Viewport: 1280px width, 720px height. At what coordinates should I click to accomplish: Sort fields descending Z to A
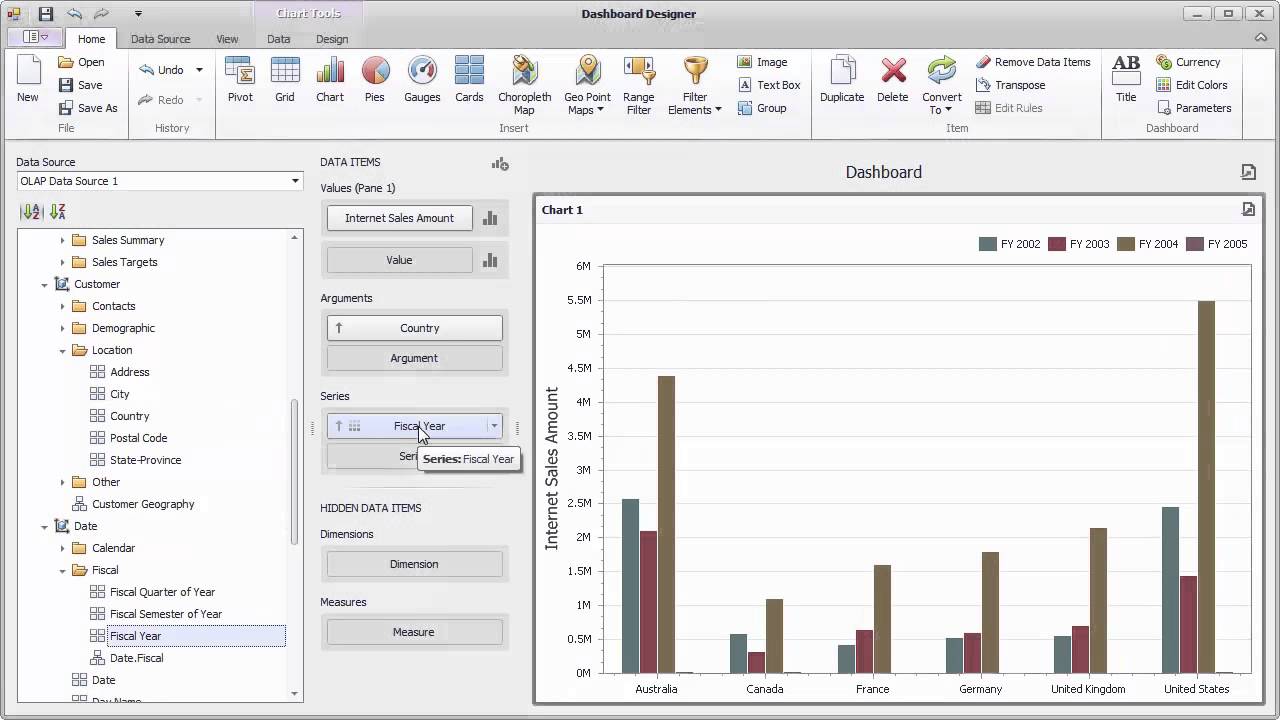point(57,212)
